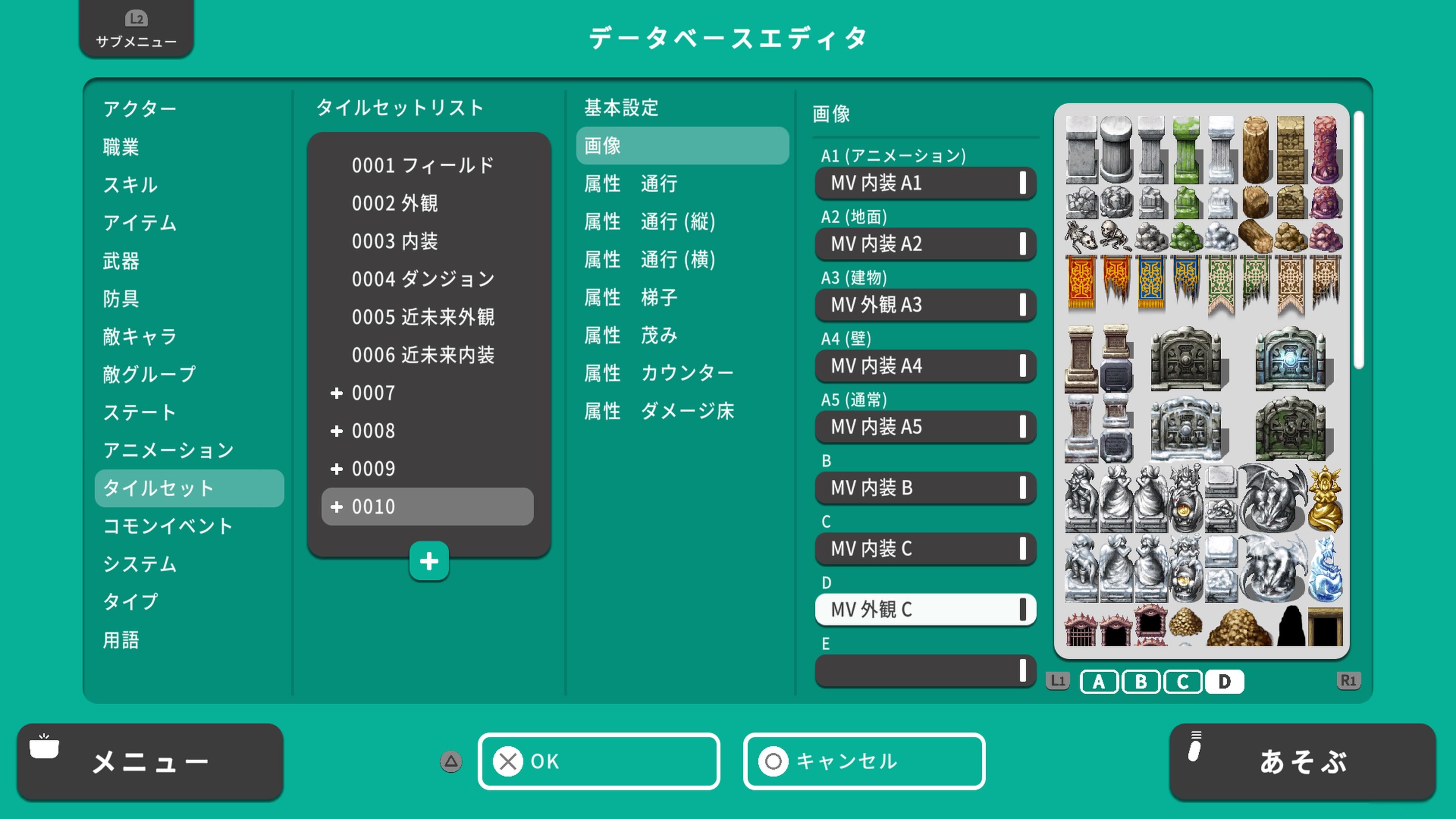Select tileset 0004 ダンジョン
This screenshot has height=819, width=1456.
pos(423,278)
